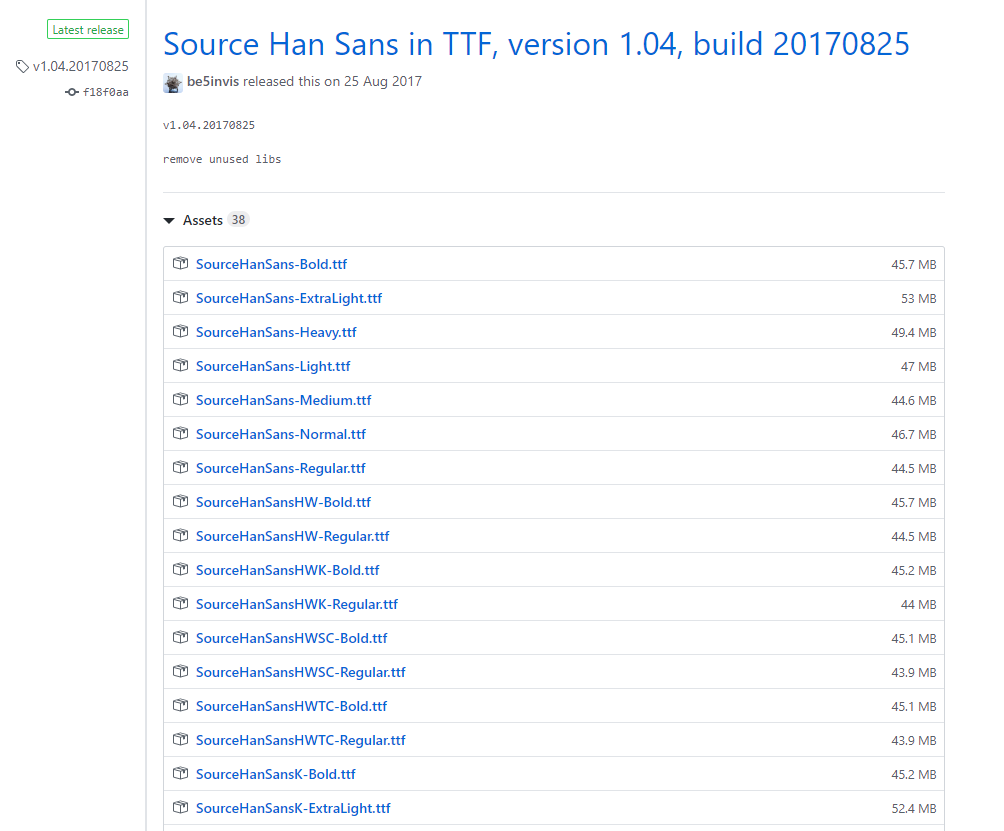Download SourceHanSans-Light.ttf
The width and height of the screenshot is (1004, 831).
[x=273, y=366]
